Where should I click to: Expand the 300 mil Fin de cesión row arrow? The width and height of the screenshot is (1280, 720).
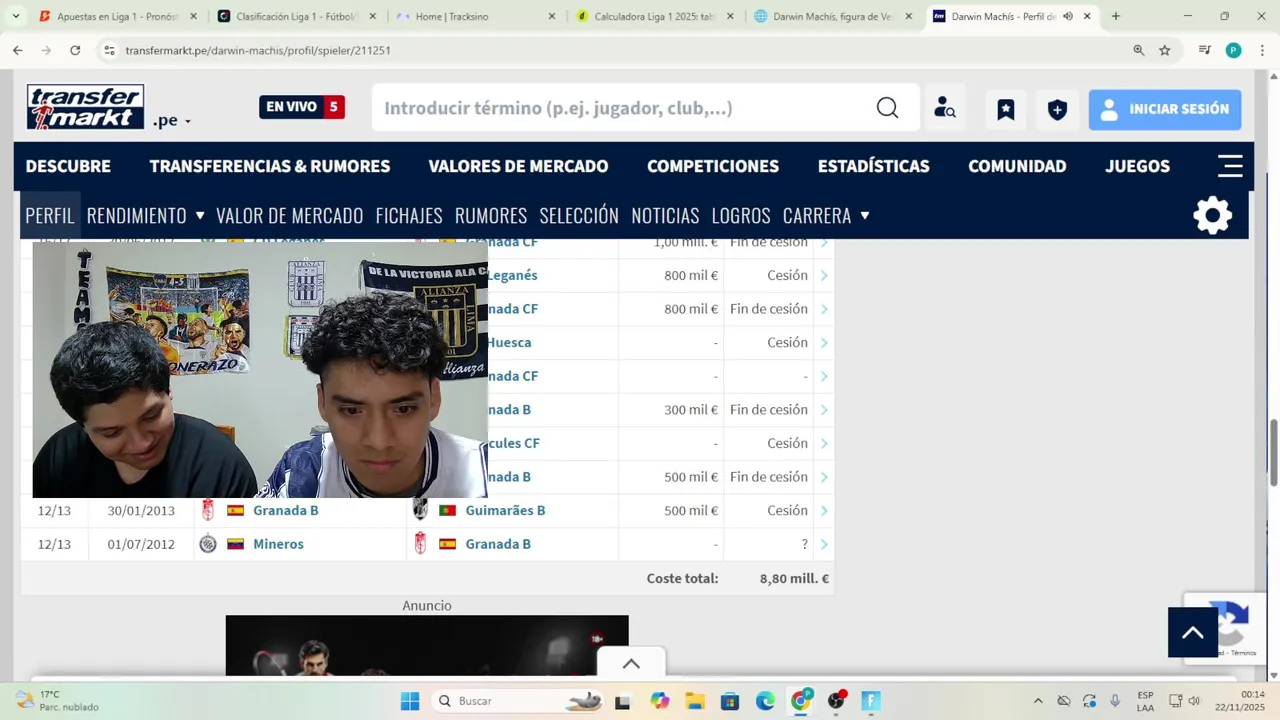click(824, 410)
